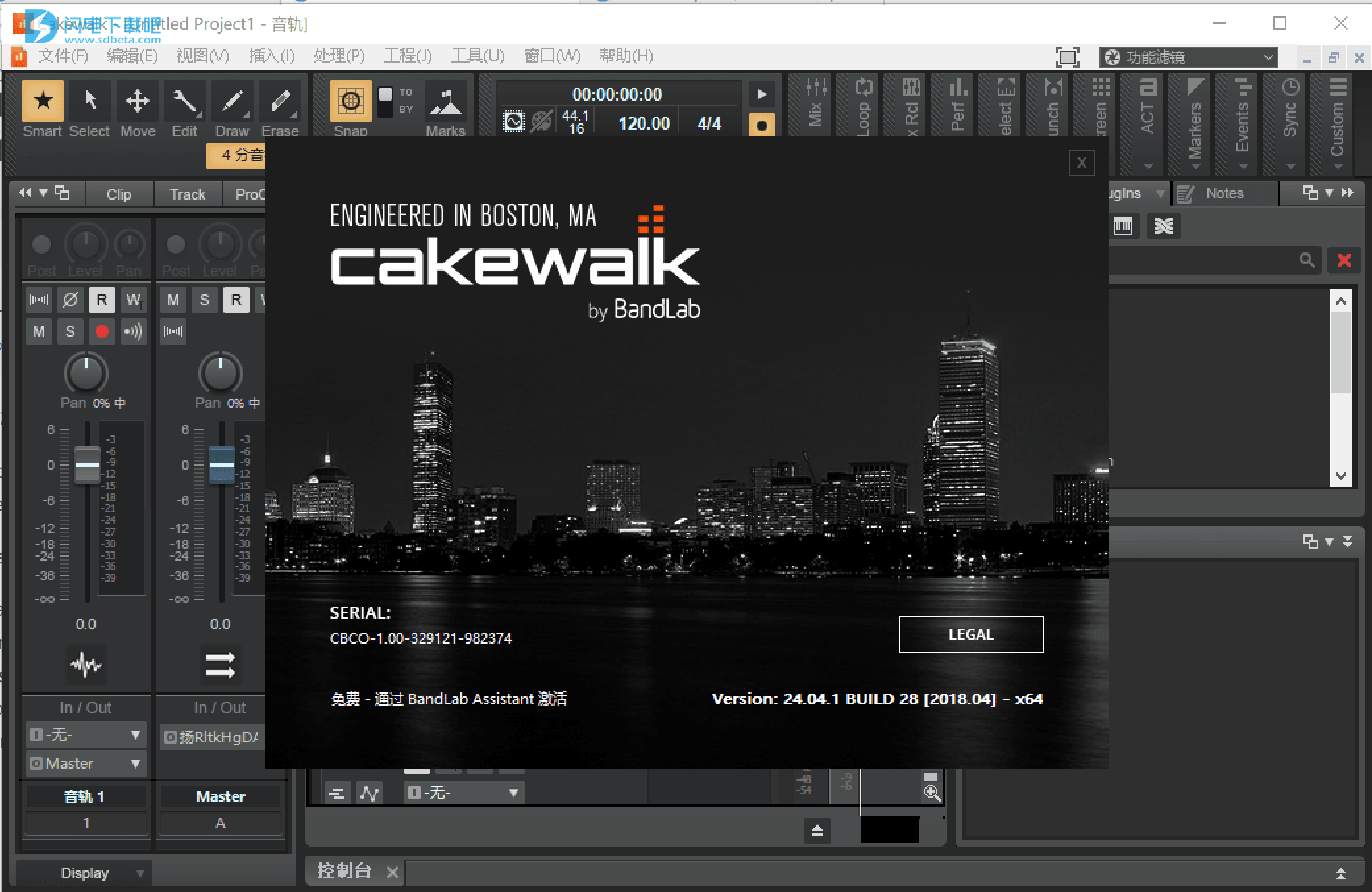
Task: Adjust the track 1 Pan knob
Action: pos(86,374)
